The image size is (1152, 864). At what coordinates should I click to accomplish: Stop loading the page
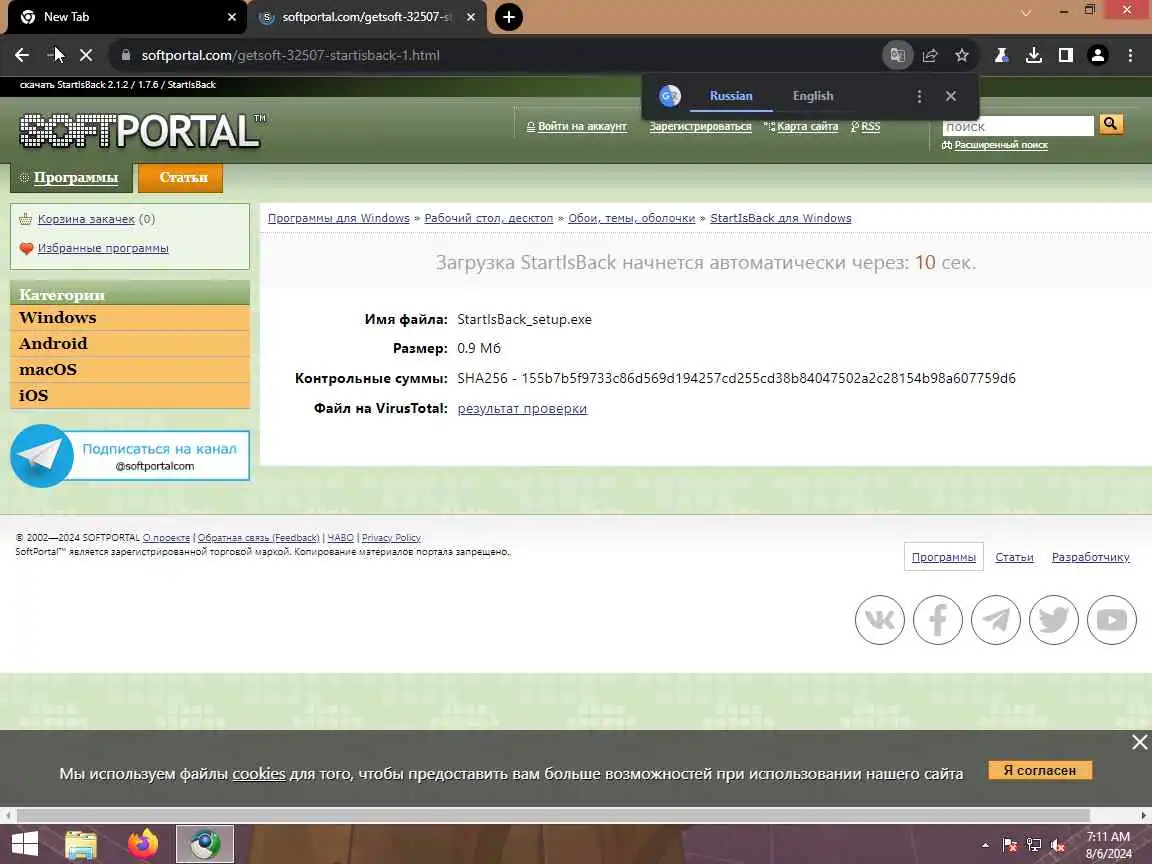tap(86, 55)
